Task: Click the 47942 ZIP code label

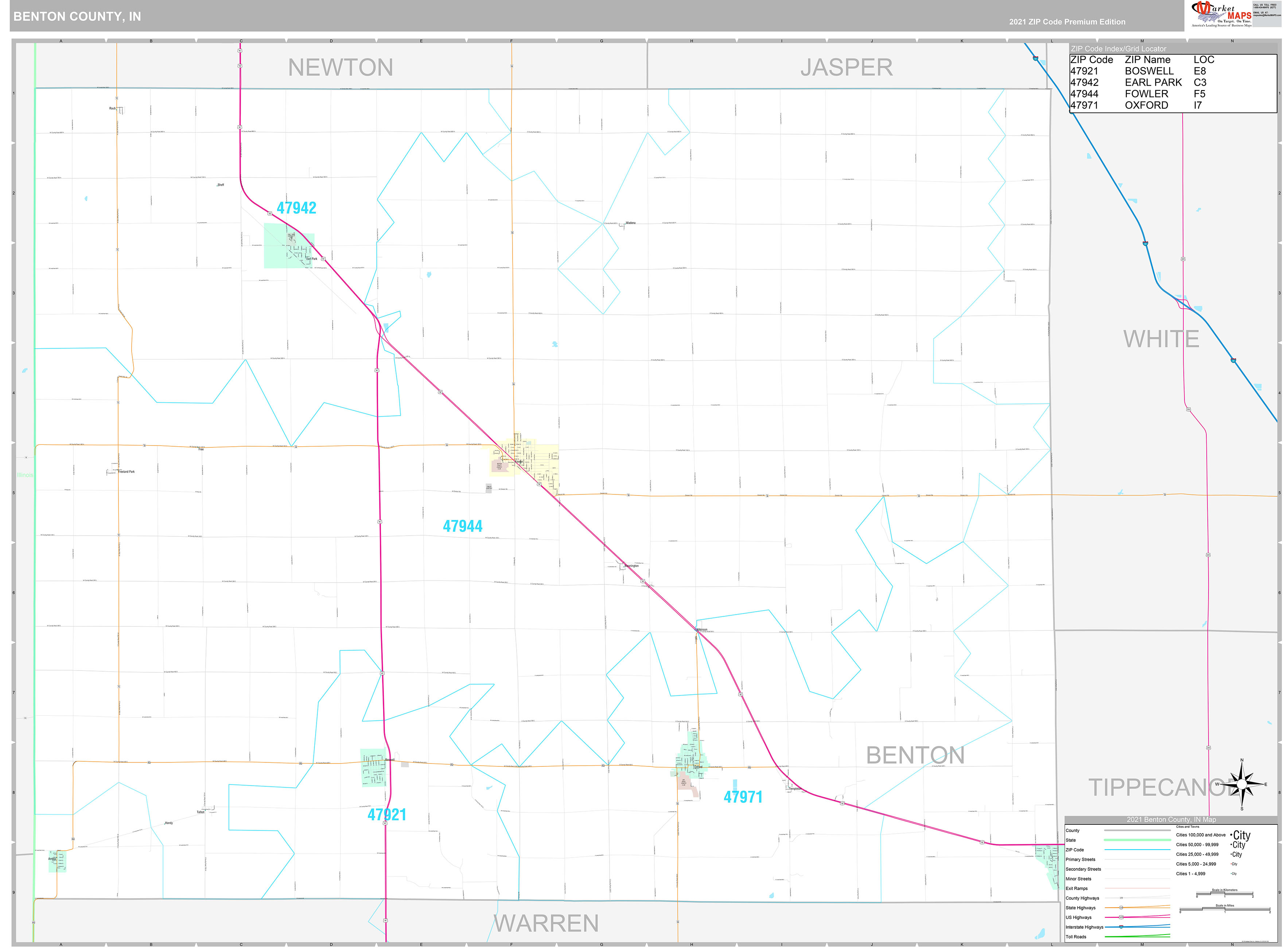Action: click(x=296, y=208)
